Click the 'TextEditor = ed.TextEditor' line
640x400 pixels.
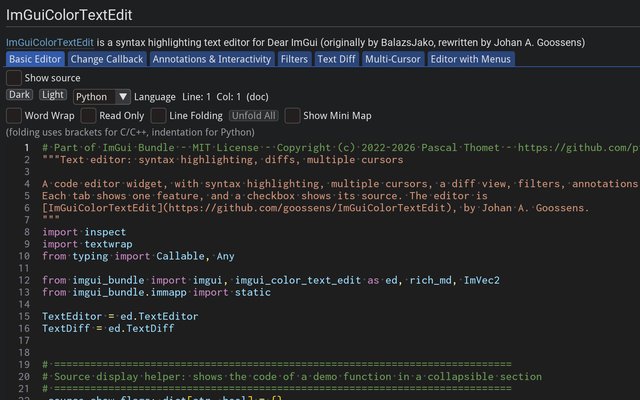coord(120,316)
